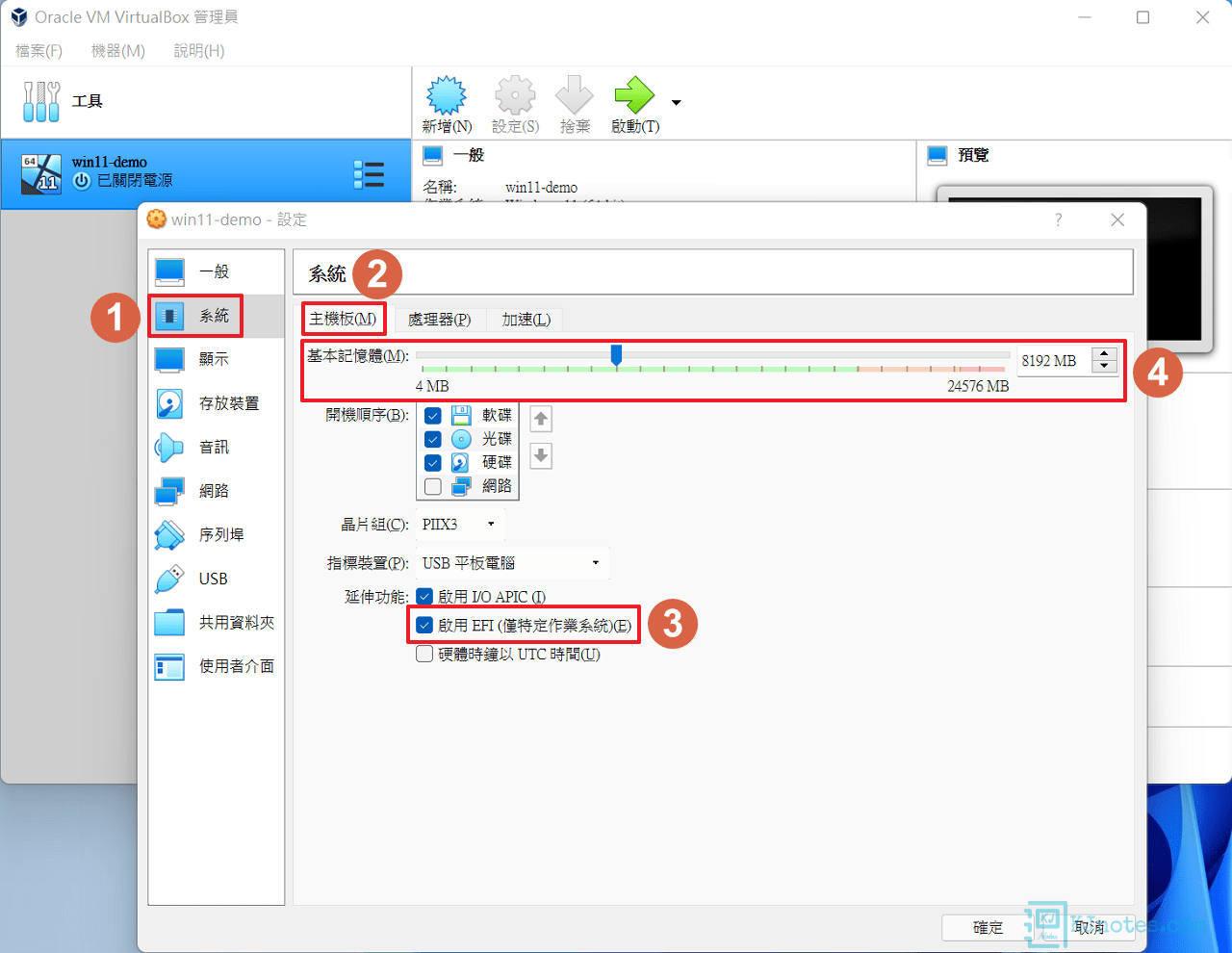The image size is (1232, 953).
Task: Open the 使用者介面 user interface category
Action: click(216, 666)
